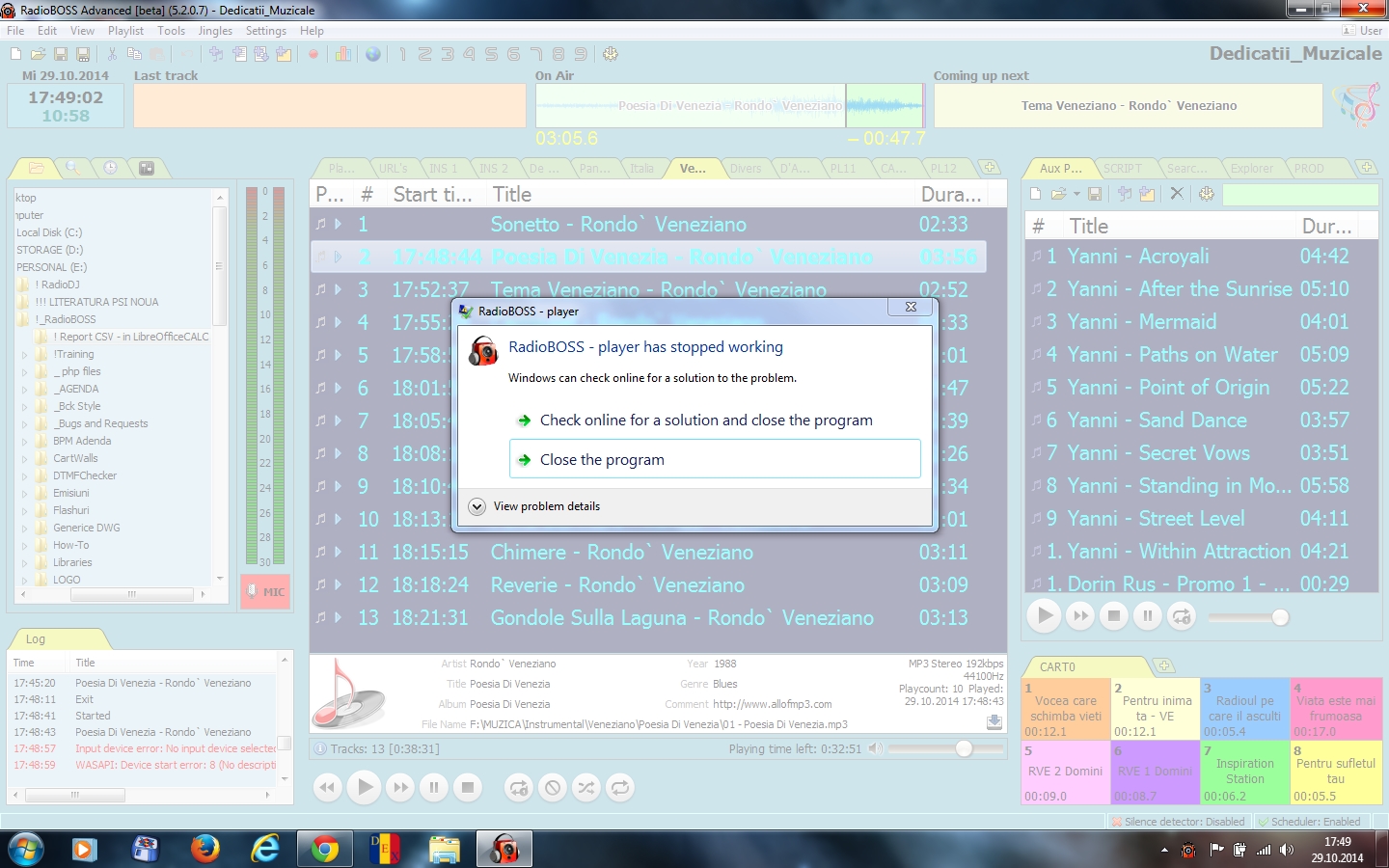Click the New playlist icon in main toolbar
The image size is (1389, 868).
coord(16,54)
